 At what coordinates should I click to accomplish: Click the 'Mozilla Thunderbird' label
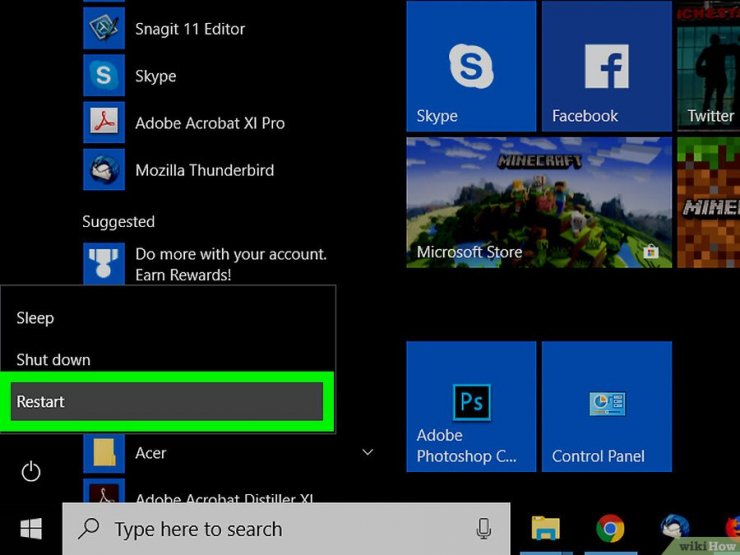204,170
